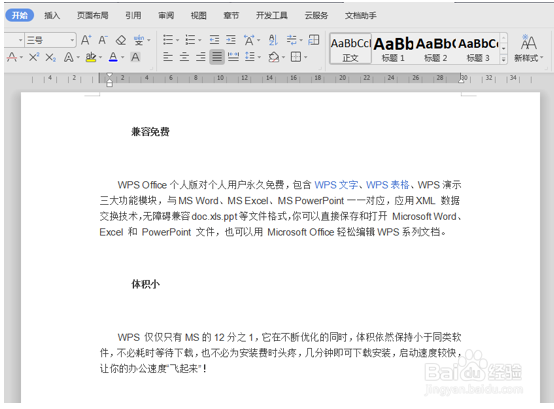Toggle justified alignment
Screen dimensions: 554x409
point(217,57)
